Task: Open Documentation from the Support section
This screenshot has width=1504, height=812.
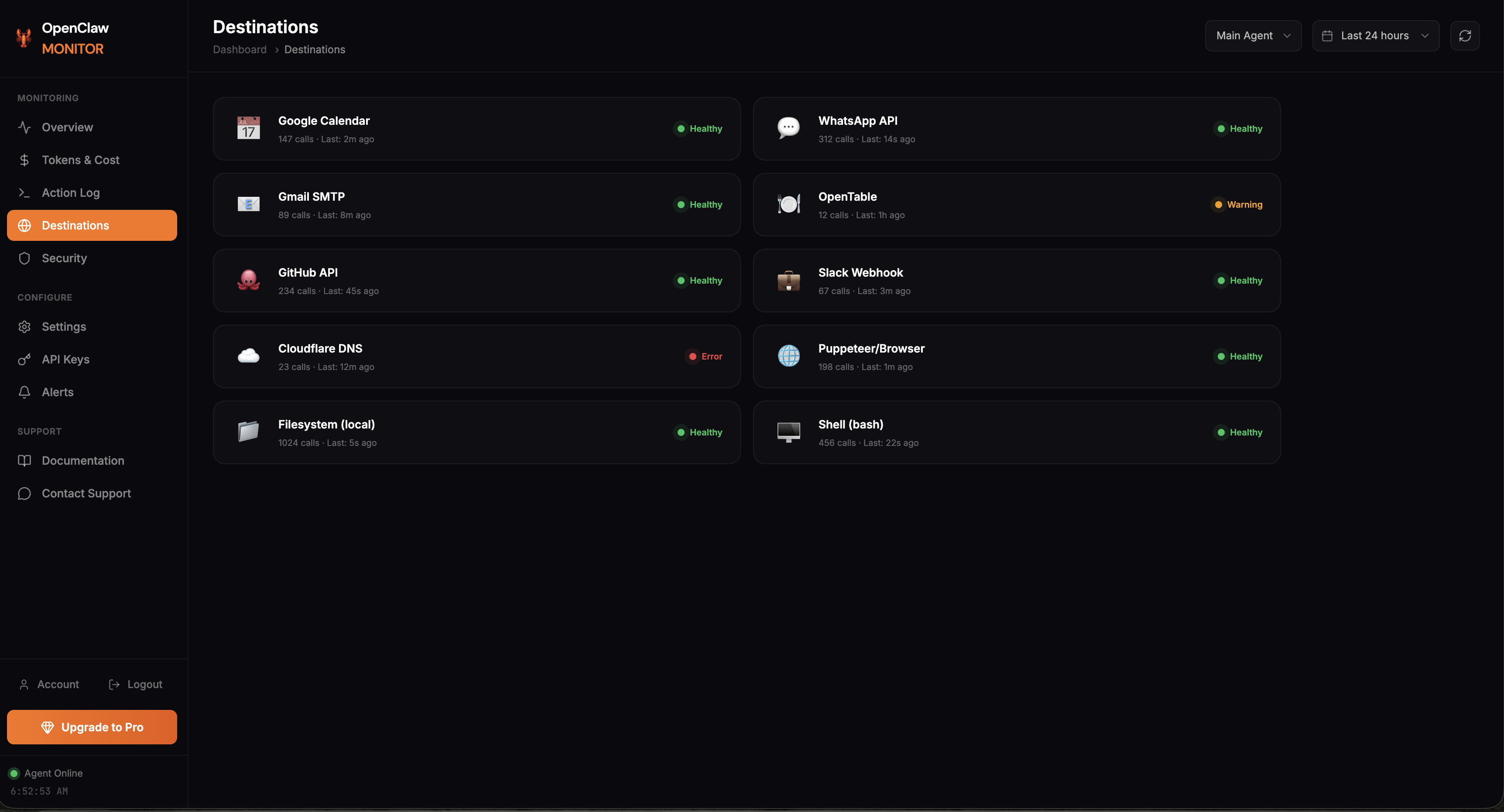Action: point(83,461)
